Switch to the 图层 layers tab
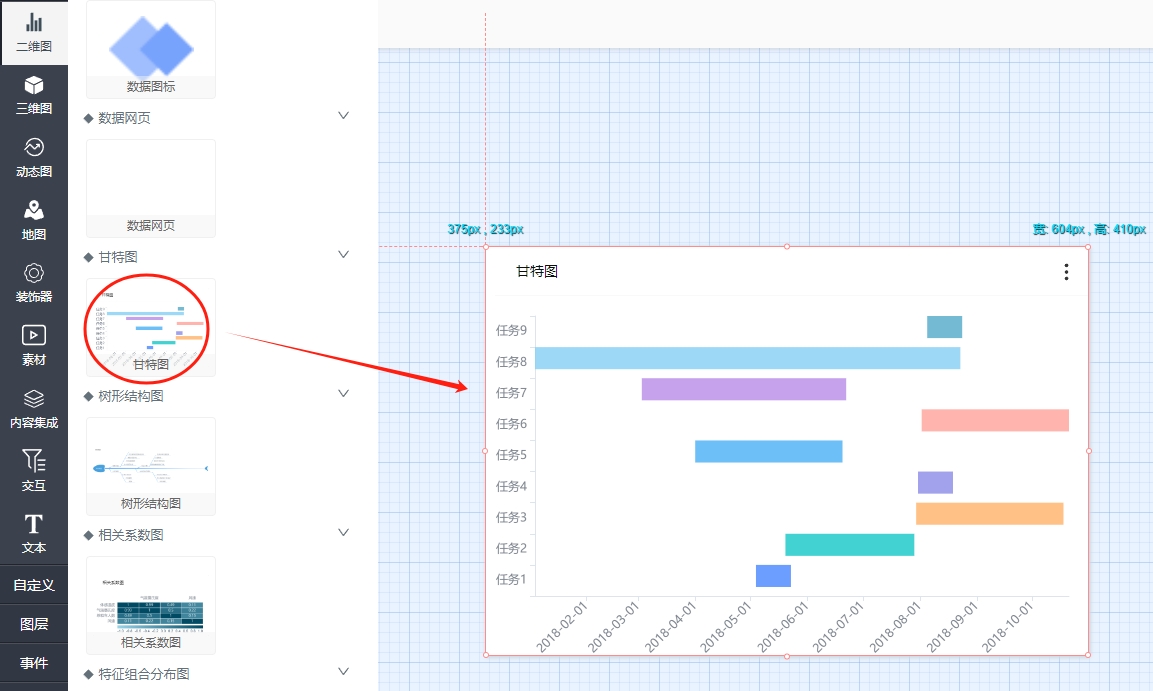Viewport: 1153px width, 691px height. [x=34, y=624]
